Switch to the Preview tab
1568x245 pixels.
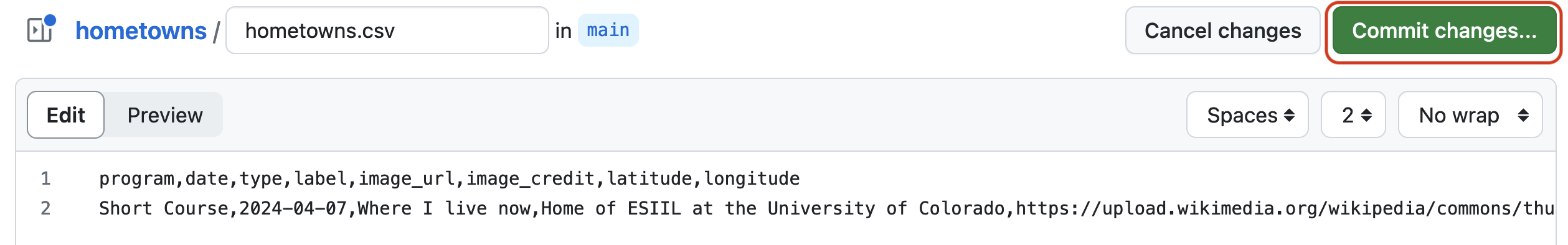pyautogui.click(x=165, y=115)
